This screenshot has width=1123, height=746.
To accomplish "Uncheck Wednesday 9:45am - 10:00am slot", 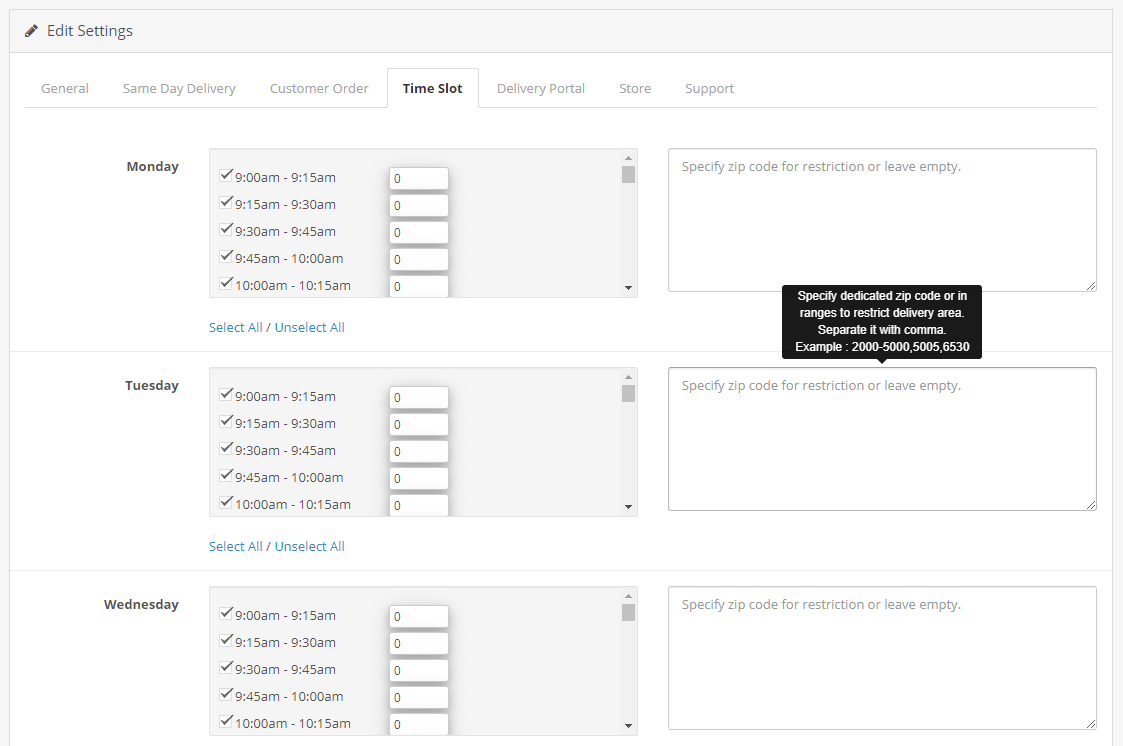I will tap(226, 694).
